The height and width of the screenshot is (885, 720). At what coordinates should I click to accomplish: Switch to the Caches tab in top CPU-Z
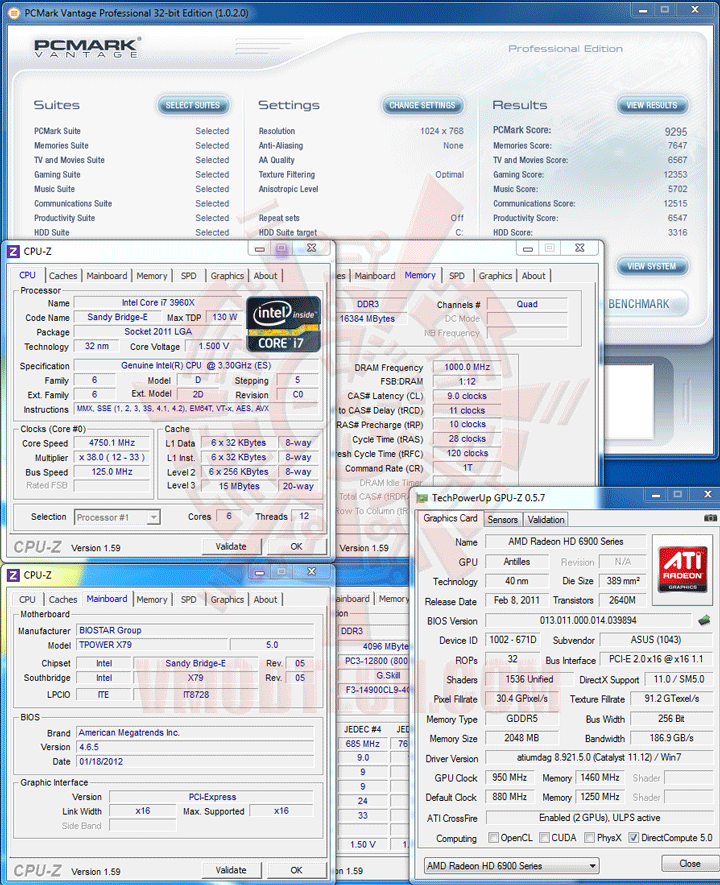point(63,276)
